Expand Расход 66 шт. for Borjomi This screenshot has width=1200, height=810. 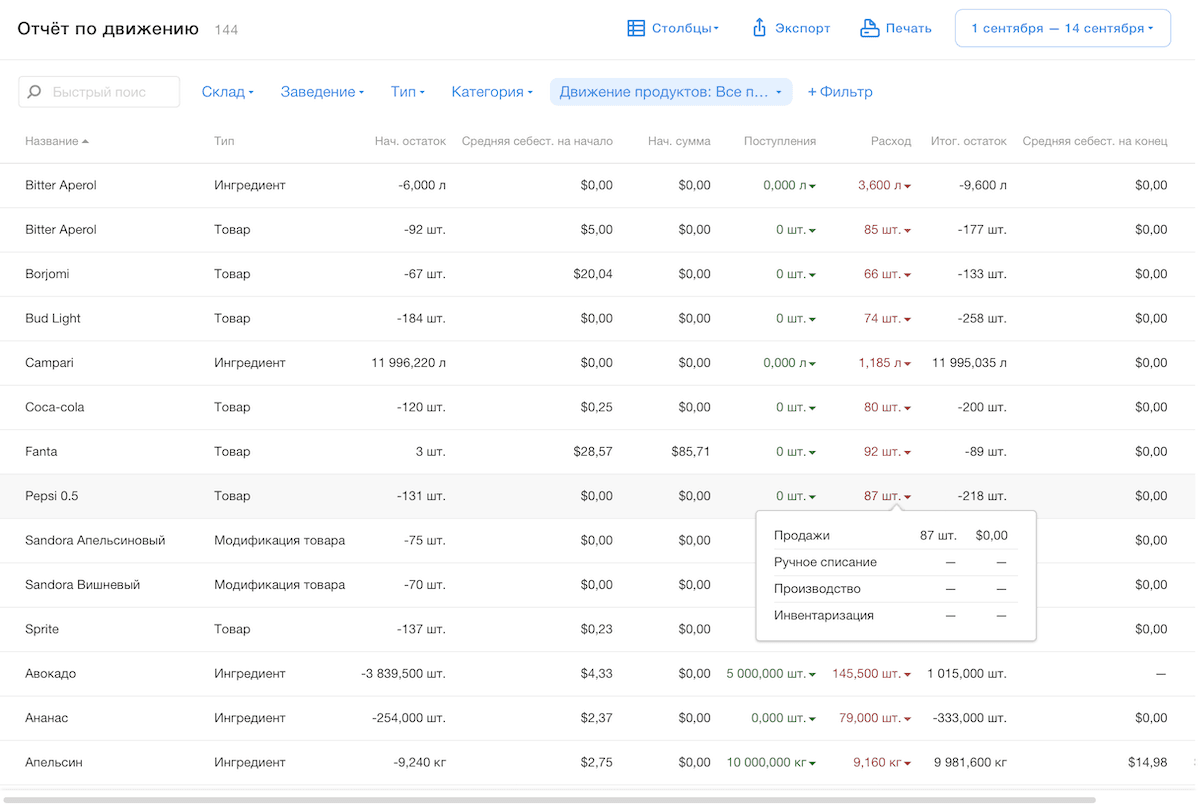(x=888, y=274)
